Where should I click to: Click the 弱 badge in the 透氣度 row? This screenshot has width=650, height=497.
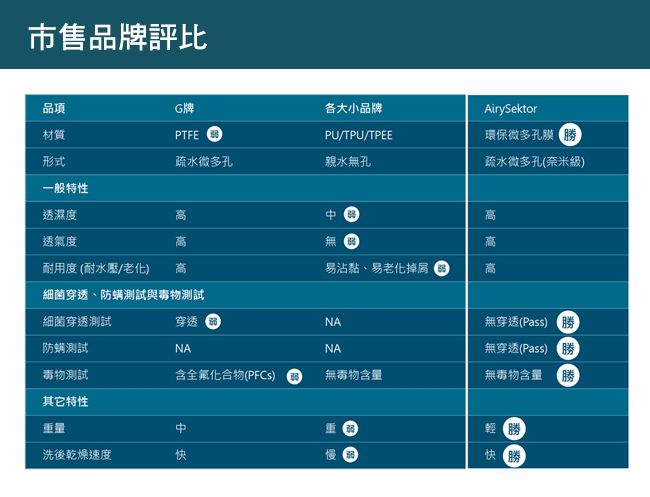pyautogui.click(x=352, y=241)
